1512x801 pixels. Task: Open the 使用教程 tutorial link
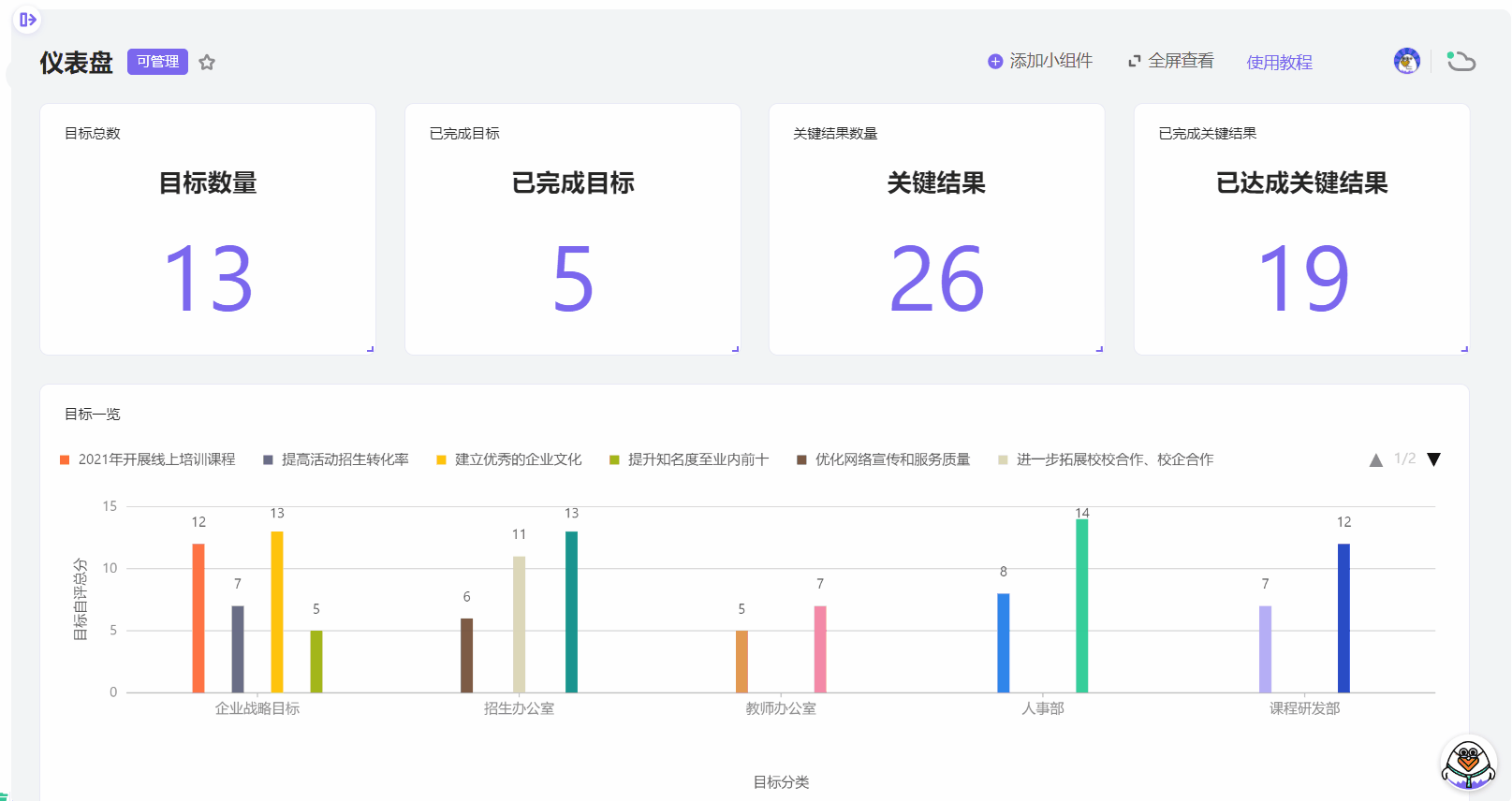[1279, 63]
